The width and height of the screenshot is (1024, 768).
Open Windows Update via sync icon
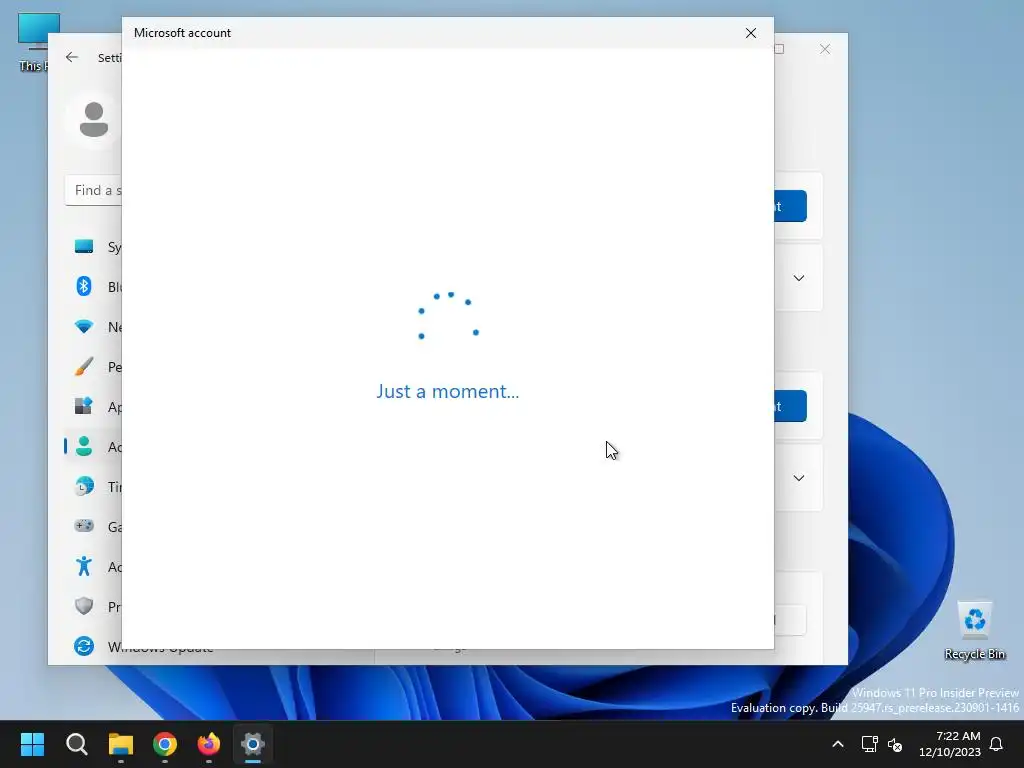(84, 646)
